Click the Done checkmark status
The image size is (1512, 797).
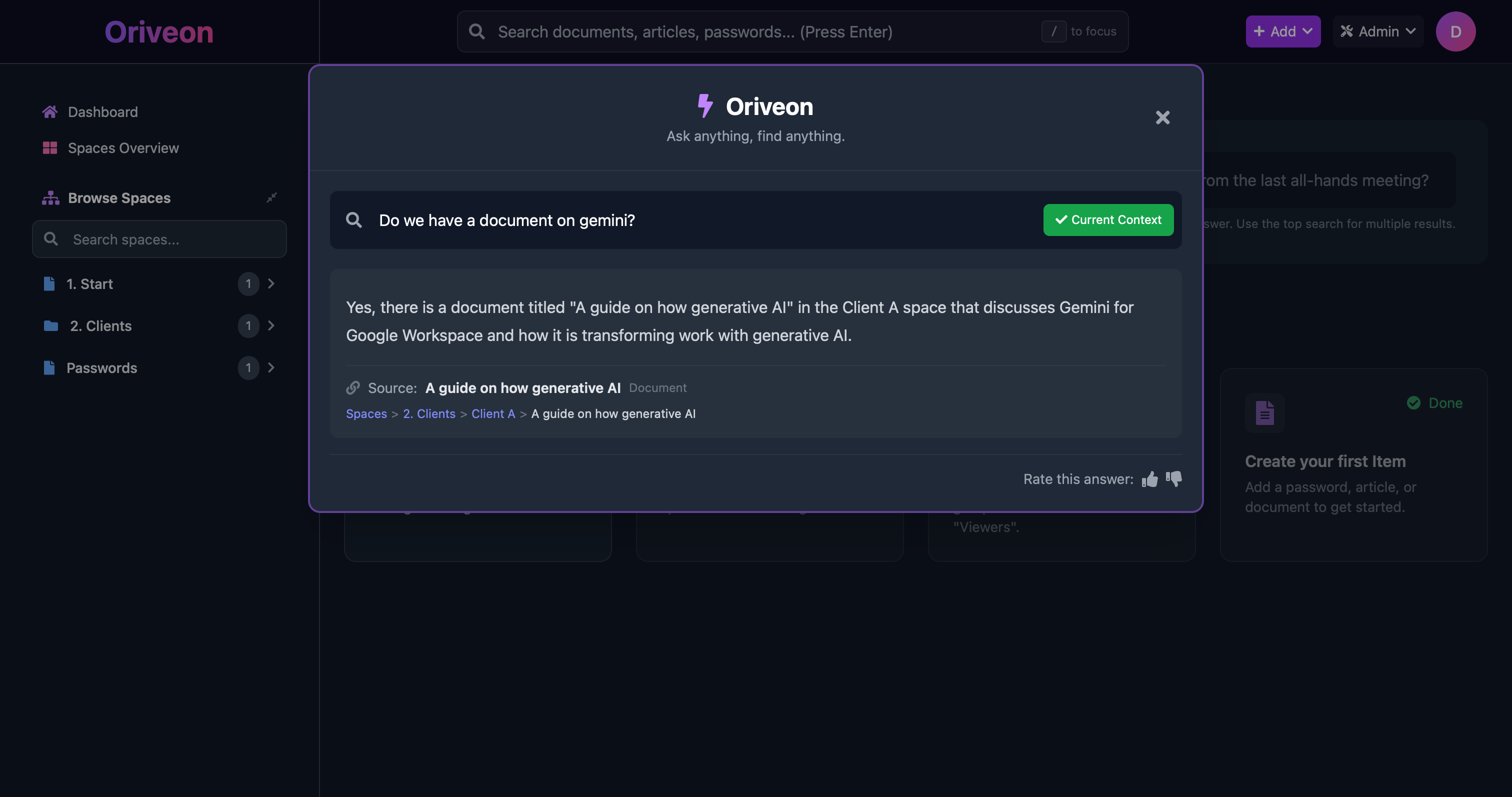1434,402
